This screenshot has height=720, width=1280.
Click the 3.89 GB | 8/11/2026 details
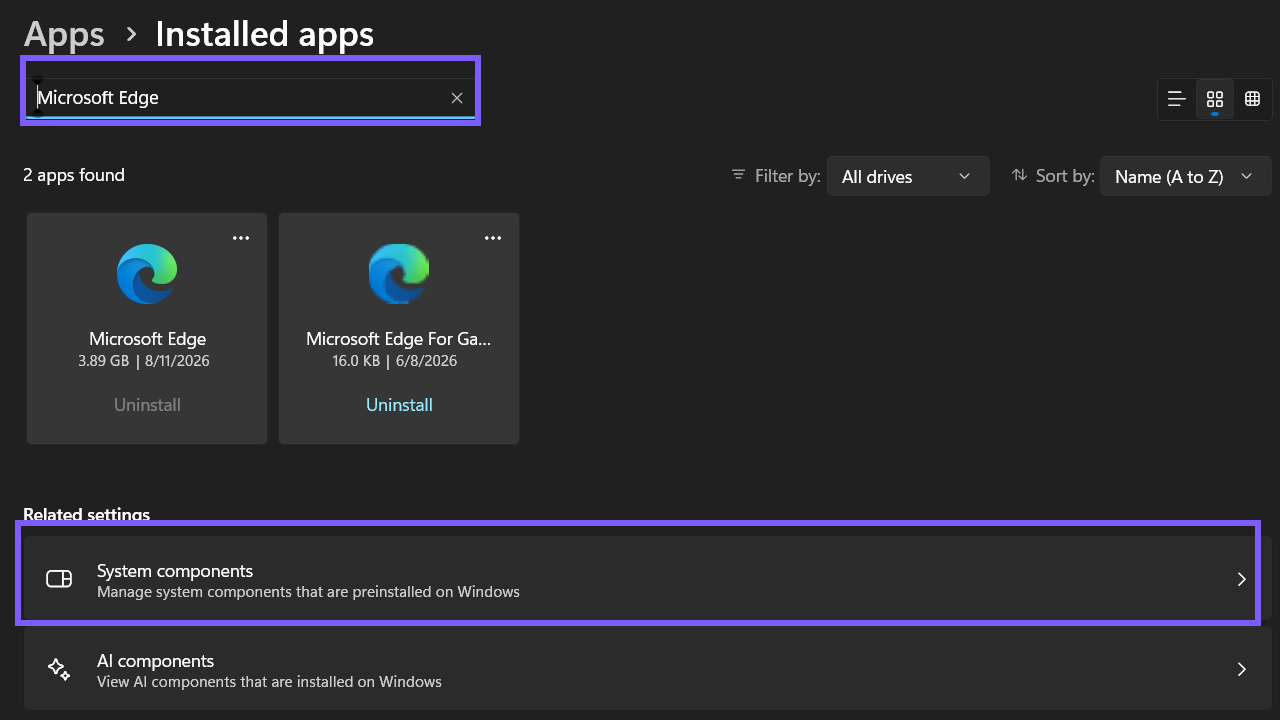pos(144,361)
